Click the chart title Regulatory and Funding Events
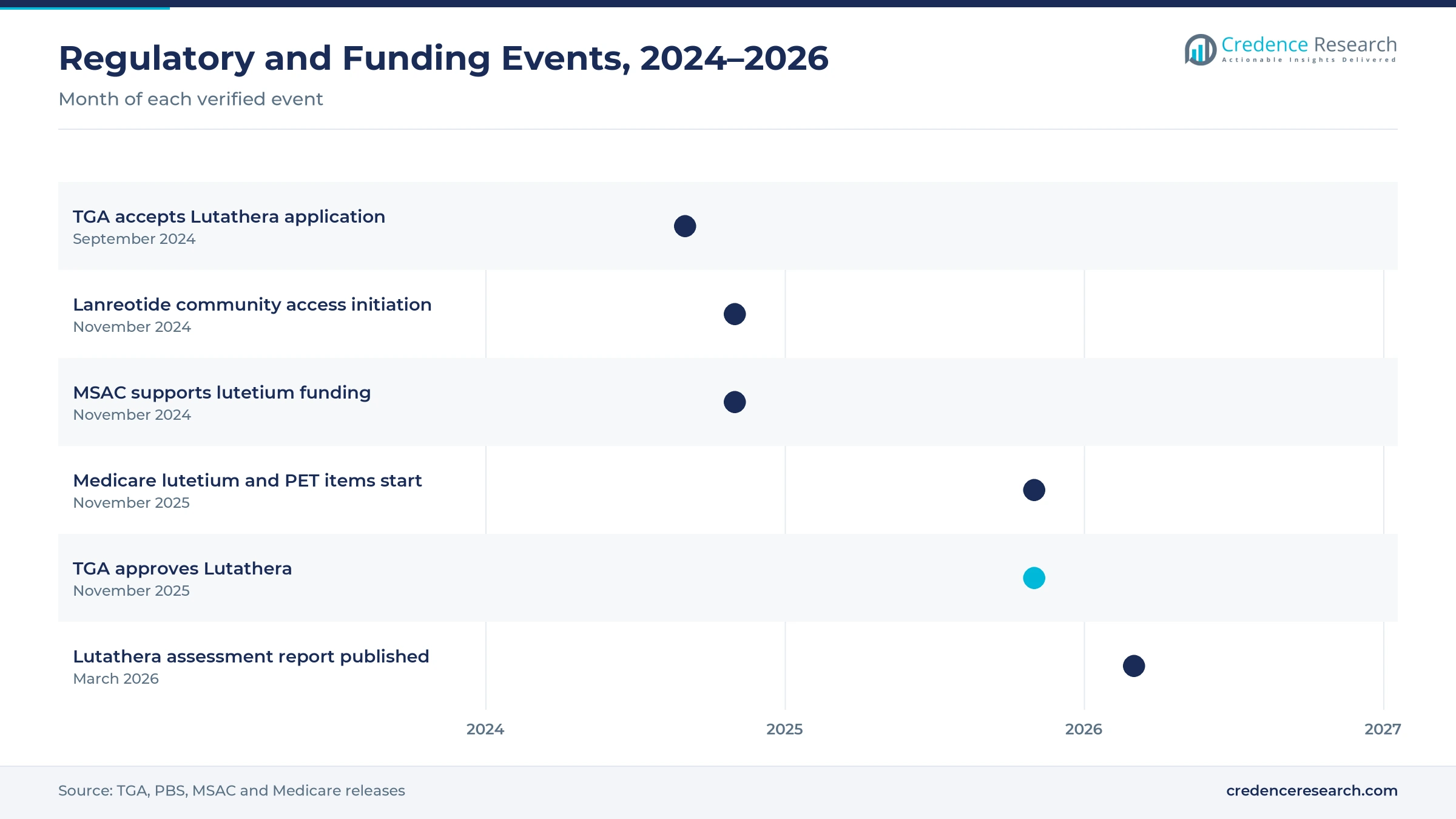This screenshot has width=1456, height=819. click(443, 58)
